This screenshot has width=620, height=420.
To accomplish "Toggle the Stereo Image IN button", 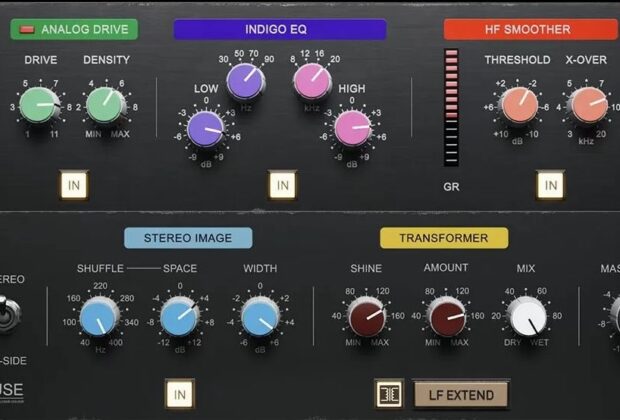I will coord(180,391).
